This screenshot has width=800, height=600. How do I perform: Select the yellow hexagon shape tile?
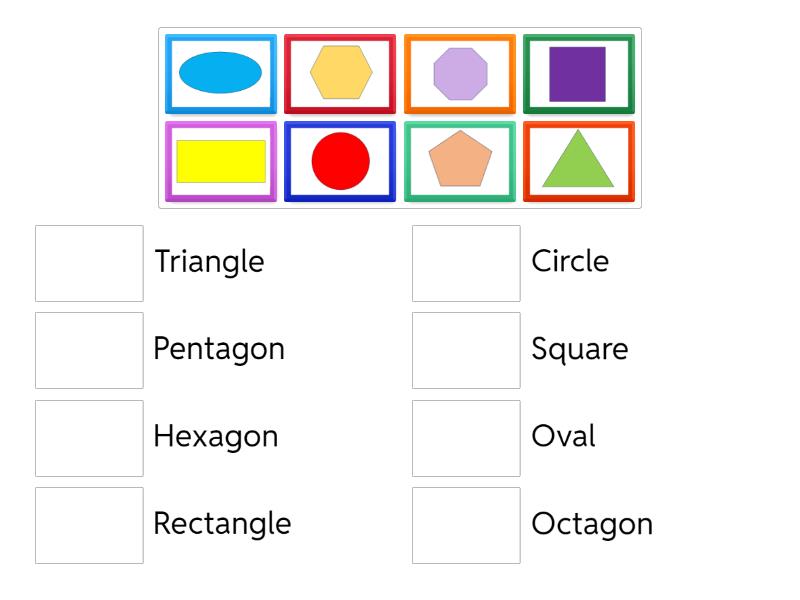point(340,70)
